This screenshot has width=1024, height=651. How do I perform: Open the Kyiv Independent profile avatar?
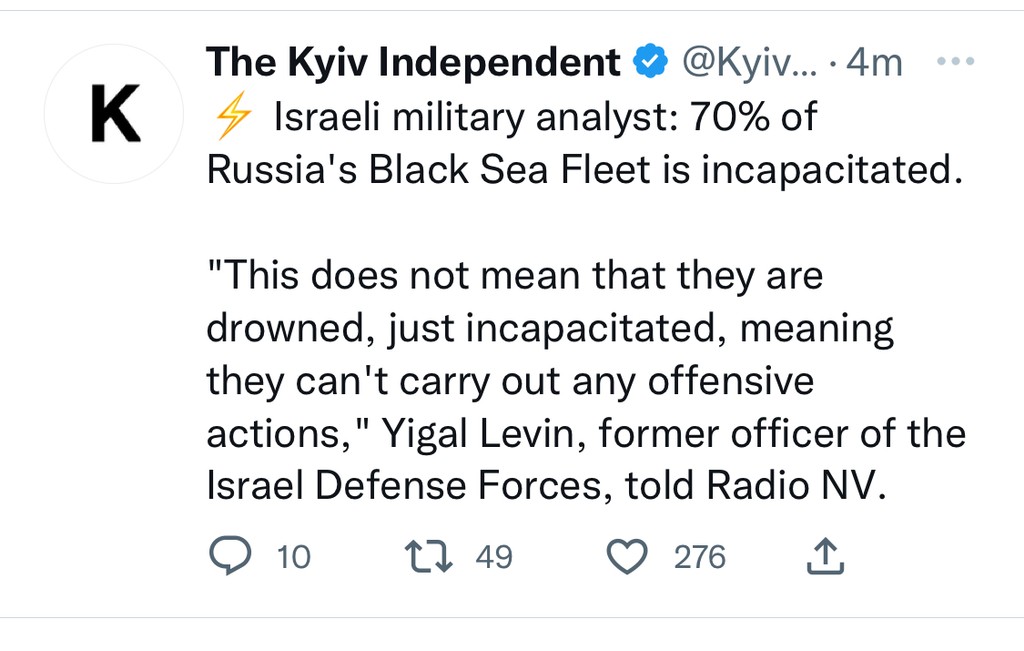tap(114, 115)
